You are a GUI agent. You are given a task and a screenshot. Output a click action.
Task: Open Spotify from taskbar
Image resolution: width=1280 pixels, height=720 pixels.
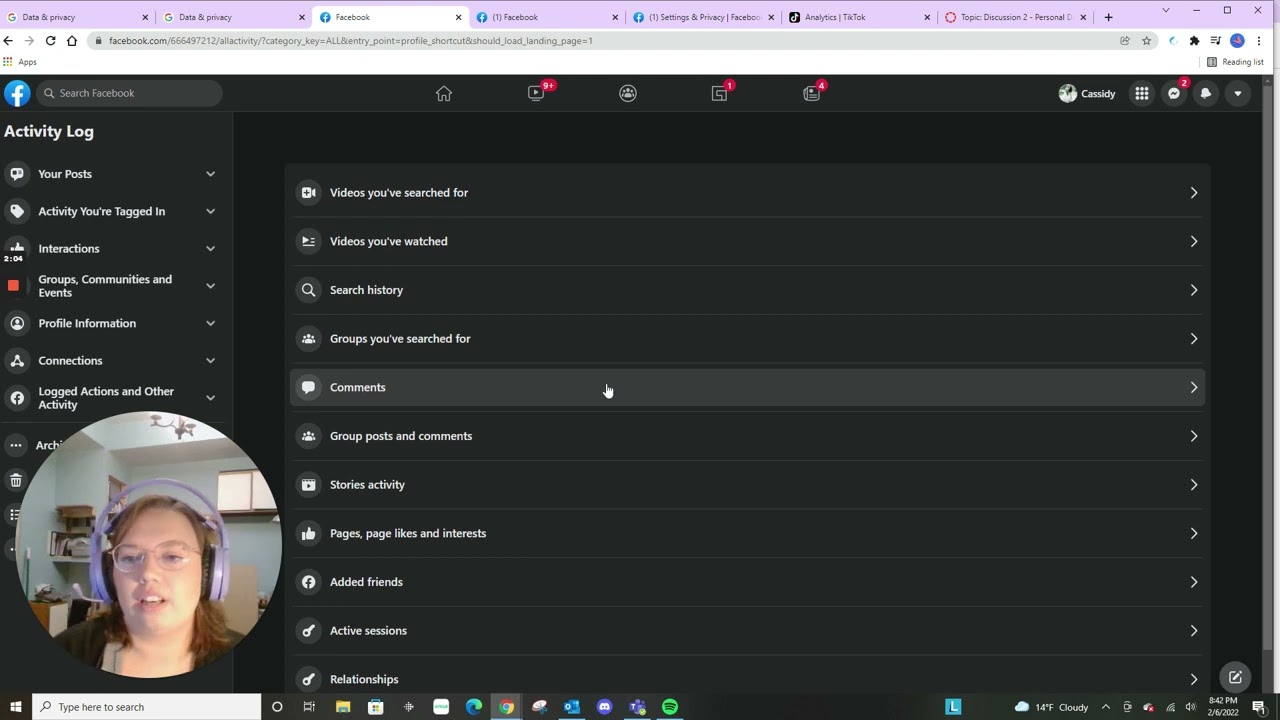670,707
